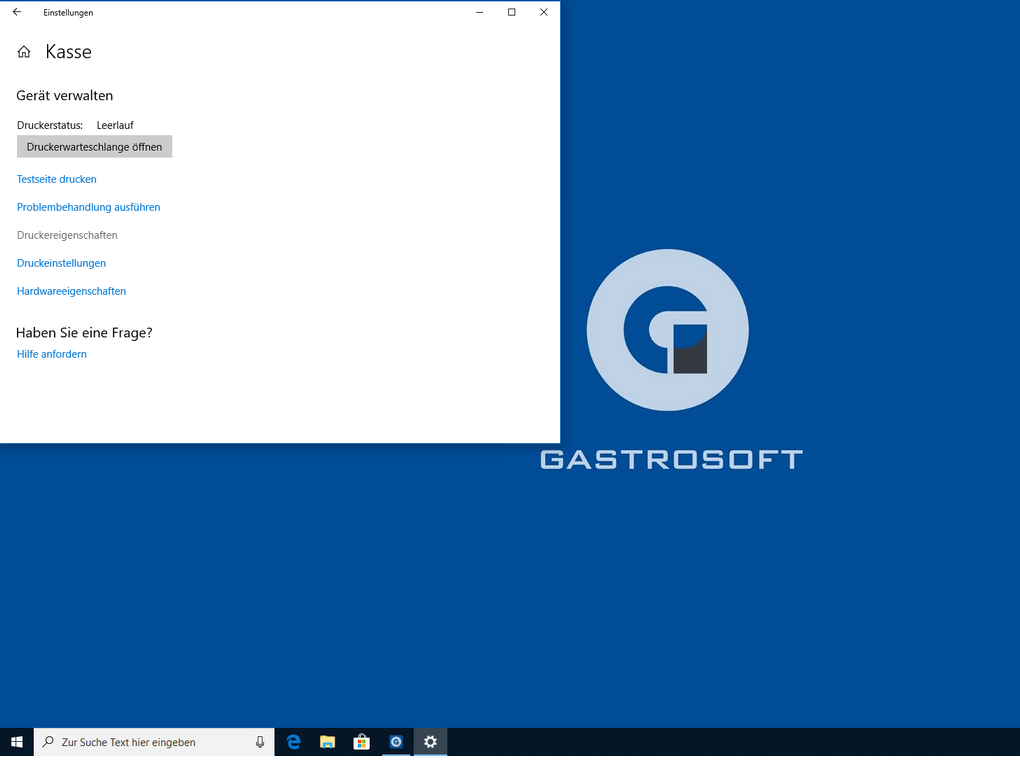Image resolution: width=1020 pixels, height=763 pixels.
Task: Click the Gerät verwalten heading
Action: tap(64, 96)
